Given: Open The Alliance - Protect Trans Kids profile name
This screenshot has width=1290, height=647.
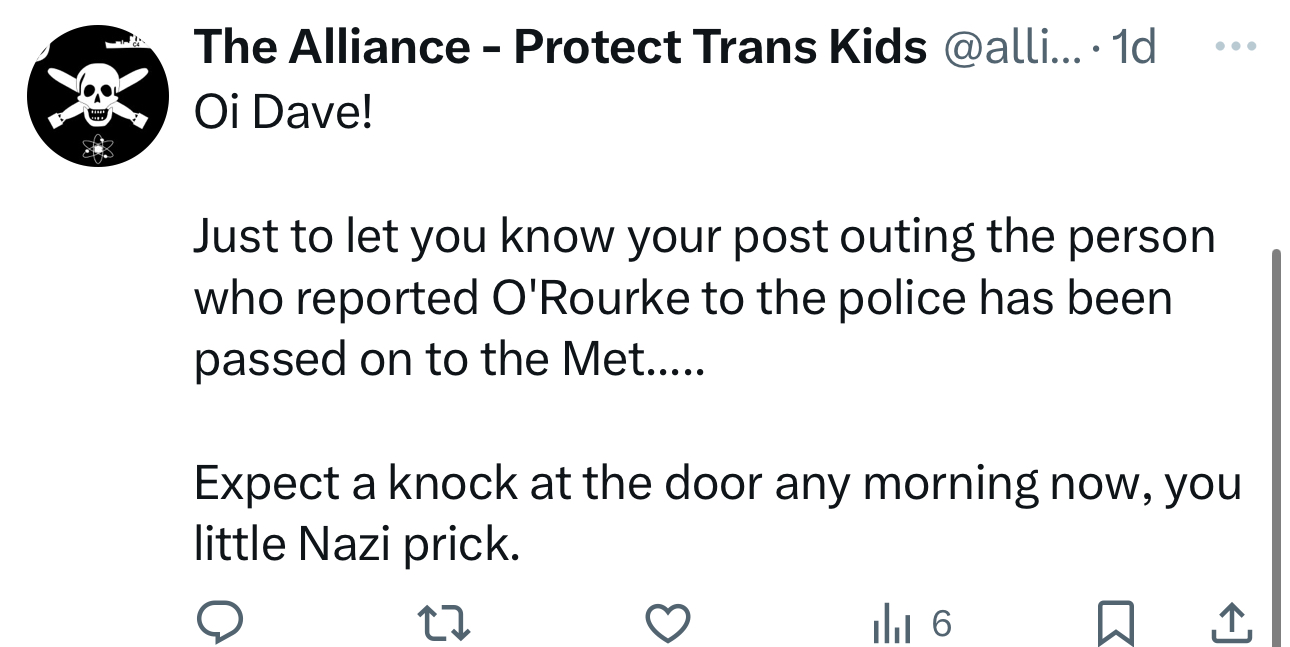Looking at the screenshot, I should (560, 47).
